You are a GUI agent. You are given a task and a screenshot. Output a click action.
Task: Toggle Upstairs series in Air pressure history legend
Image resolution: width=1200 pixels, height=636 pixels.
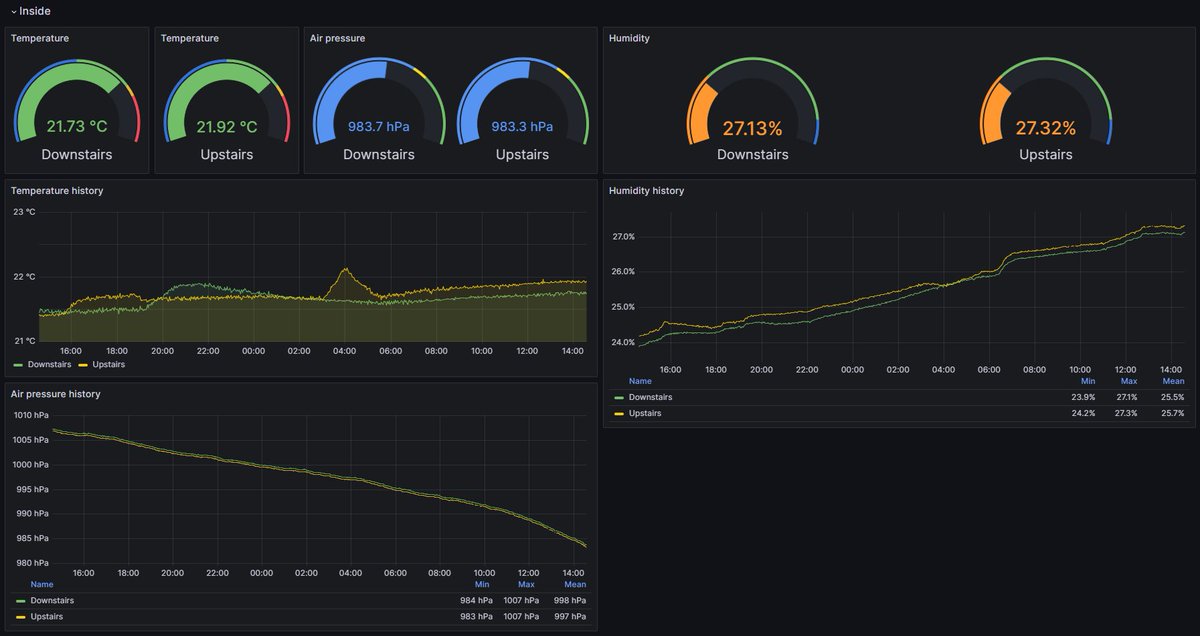coord(49,616)
